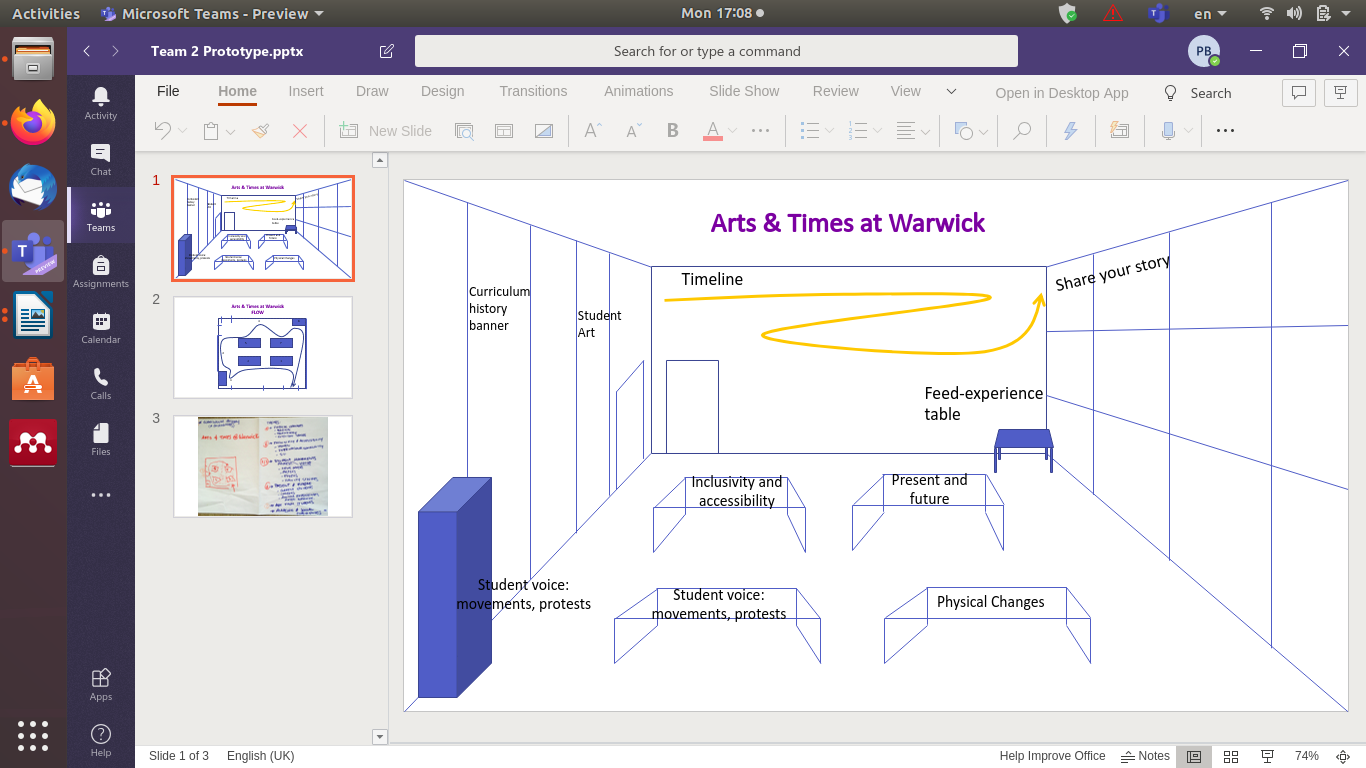Expand the font color dropdown arrow
This screenshot has width=1366, height=768.
(x=732, y=131)
